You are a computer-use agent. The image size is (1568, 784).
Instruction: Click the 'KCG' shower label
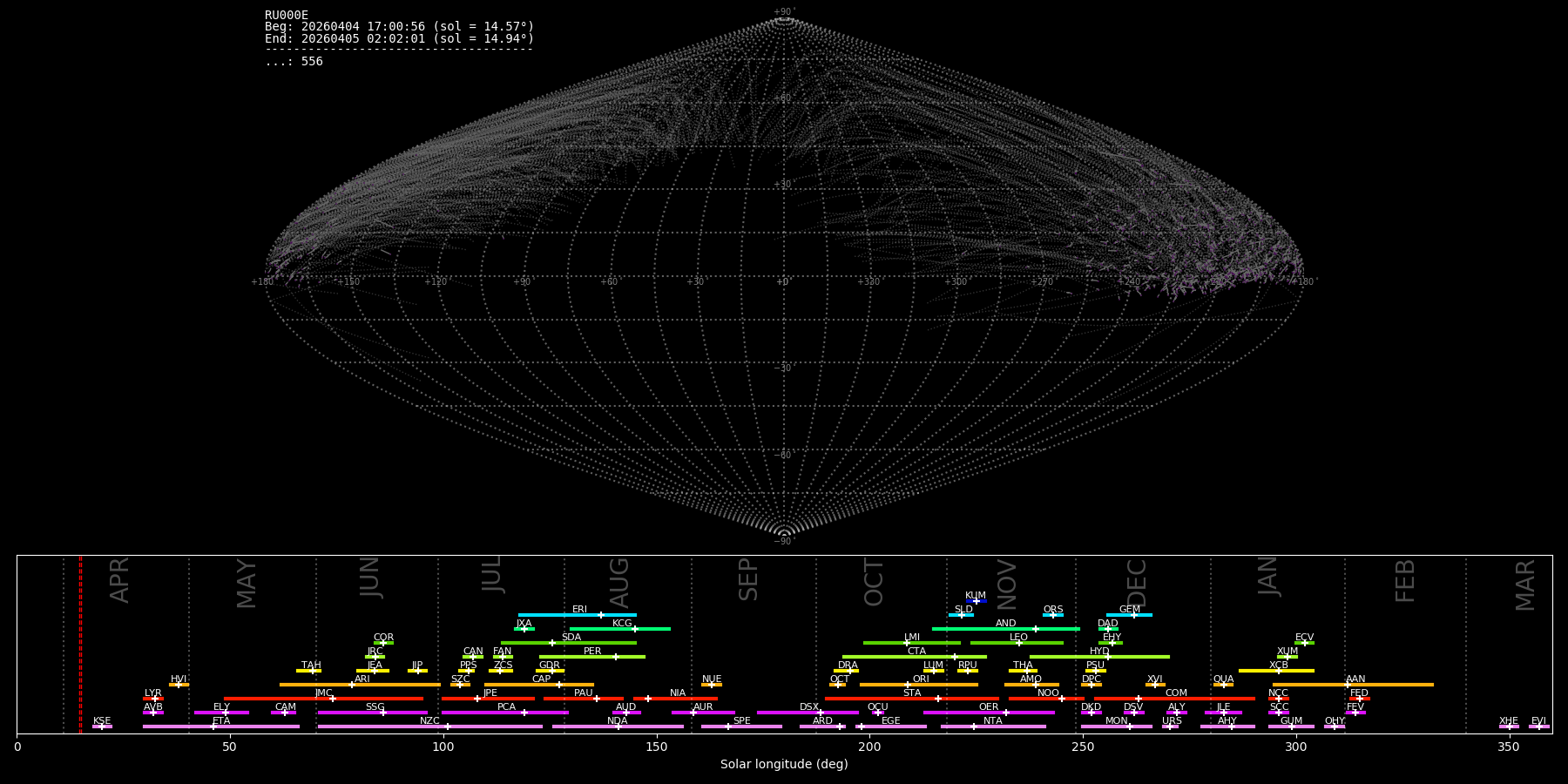pyautogui.click(x=622, y=624)
